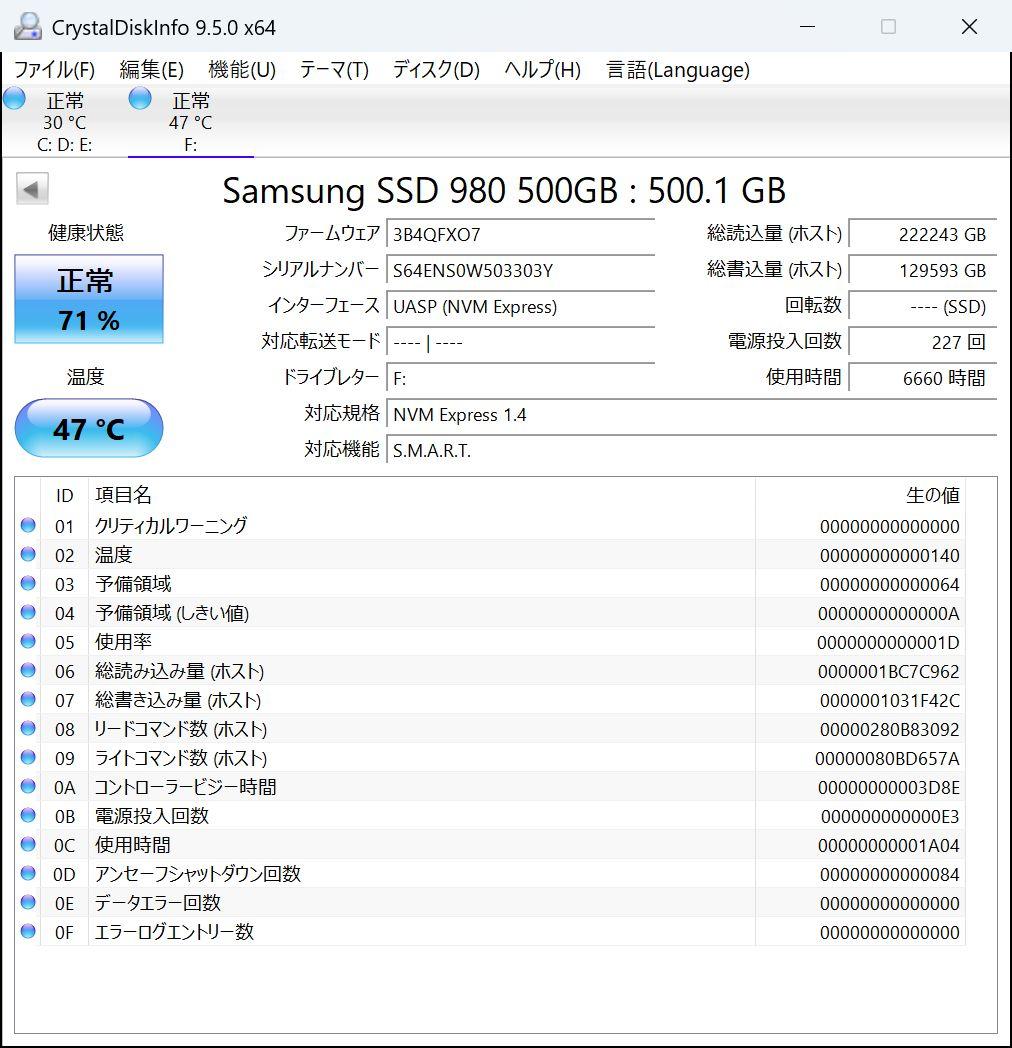Click the interface field UASP (NVM Express)
1012x1048 pixels.
[520, 307]
